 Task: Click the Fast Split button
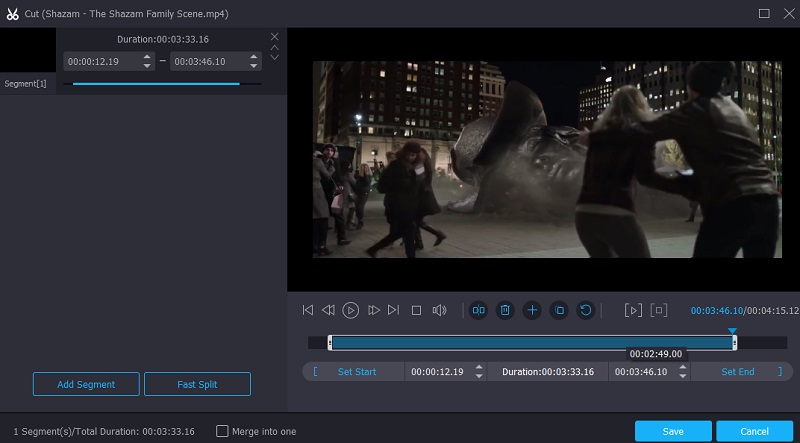click(197, 384)
